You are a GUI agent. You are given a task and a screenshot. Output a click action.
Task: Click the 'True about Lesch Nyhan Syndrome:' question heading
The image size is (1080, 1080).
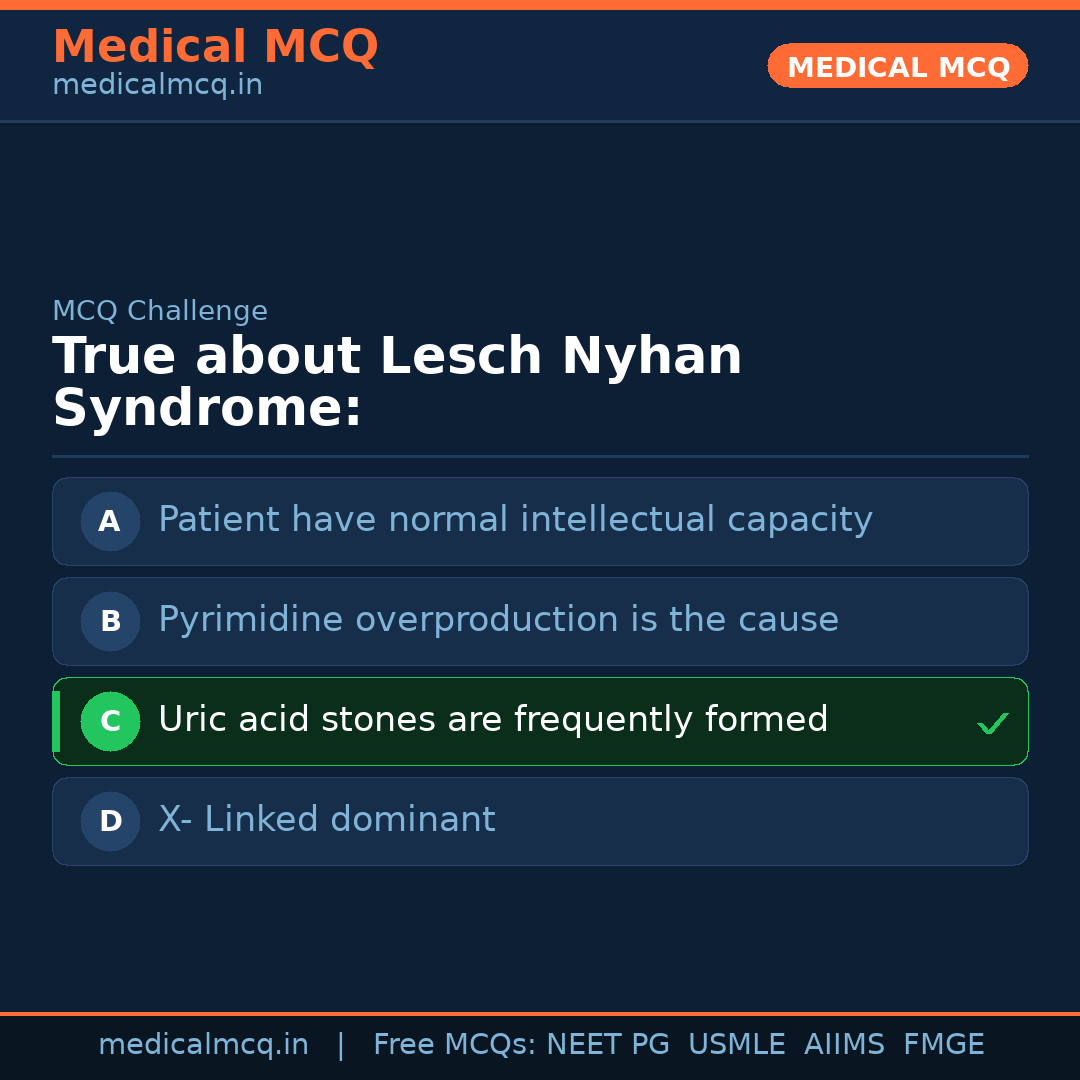[x=397, y=382]
